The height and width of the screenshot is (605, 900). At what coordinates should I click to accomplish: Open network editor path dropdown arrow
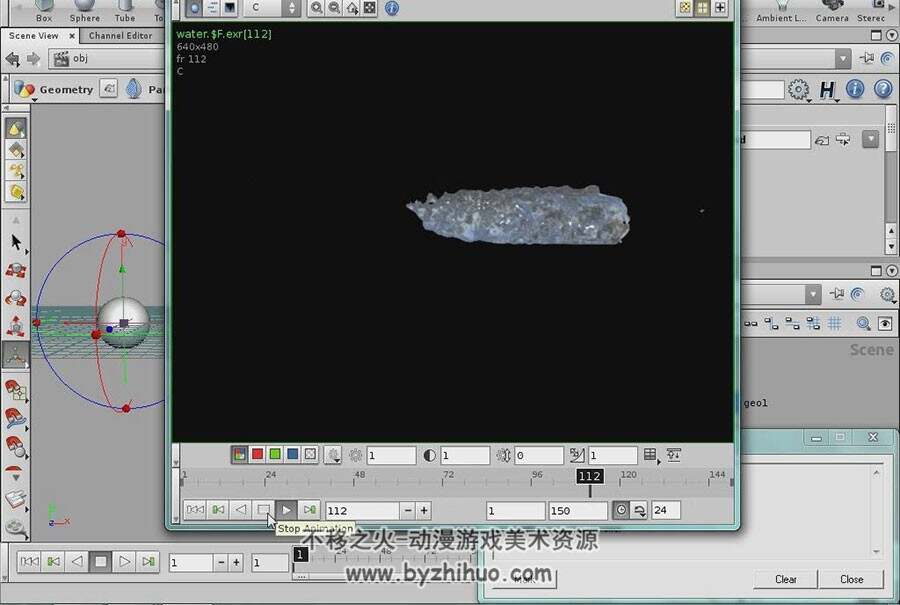pyautogui.click(x=813, y=294)
